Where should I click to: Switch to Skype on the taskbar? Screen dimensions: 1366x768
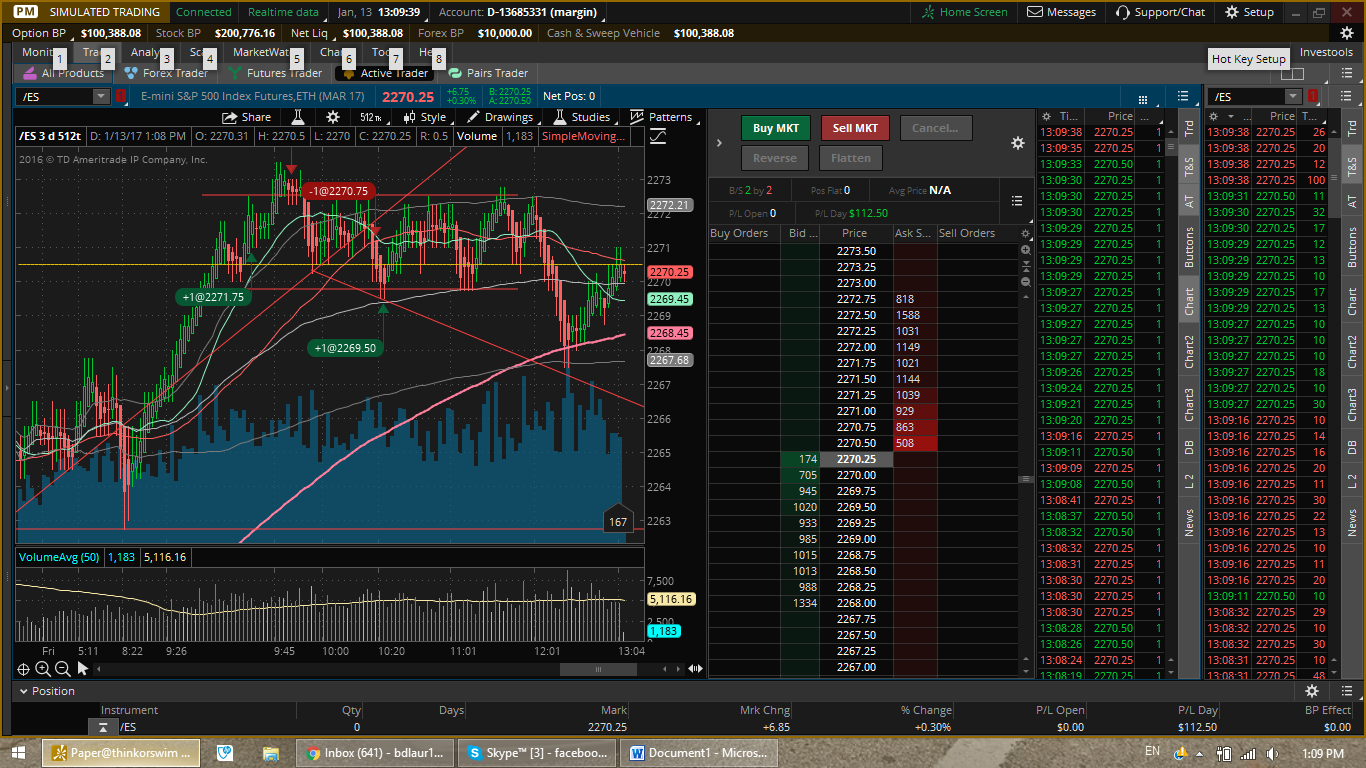[536, 753]
